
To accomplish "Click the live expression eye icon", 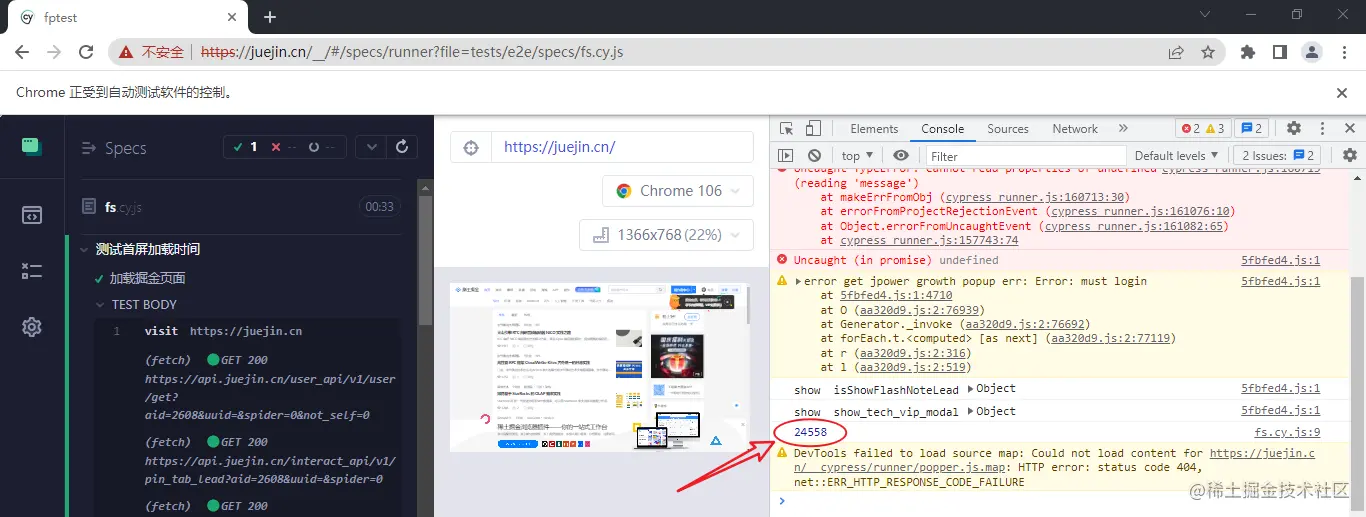I will click(x=901, y=155).
